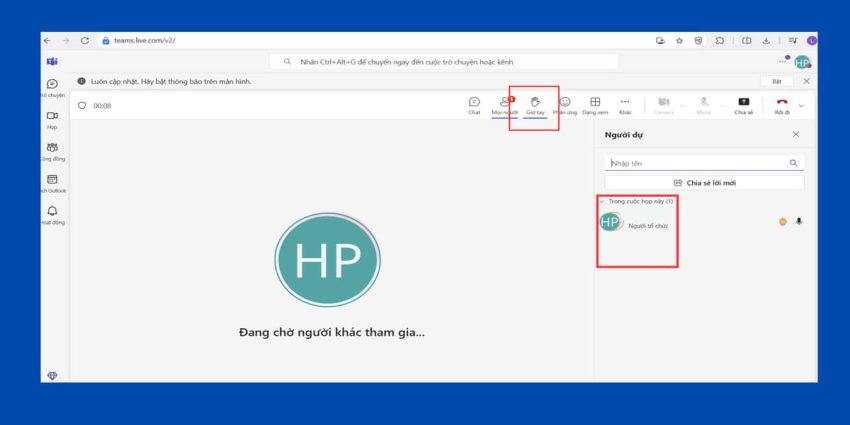This screenshot has width=850, height=425.
Task: Open browser split screen icon
Action: tap(746, 41)
